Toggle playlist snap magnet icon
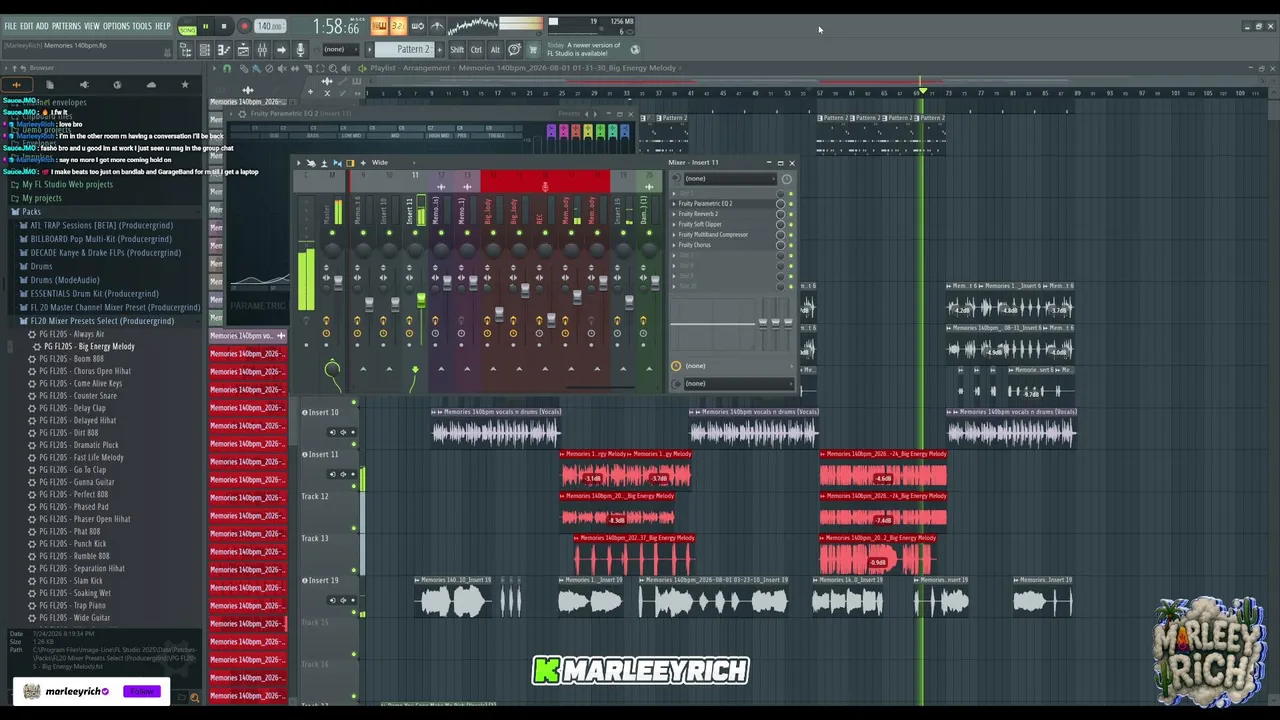 click(x=228, y=68)
